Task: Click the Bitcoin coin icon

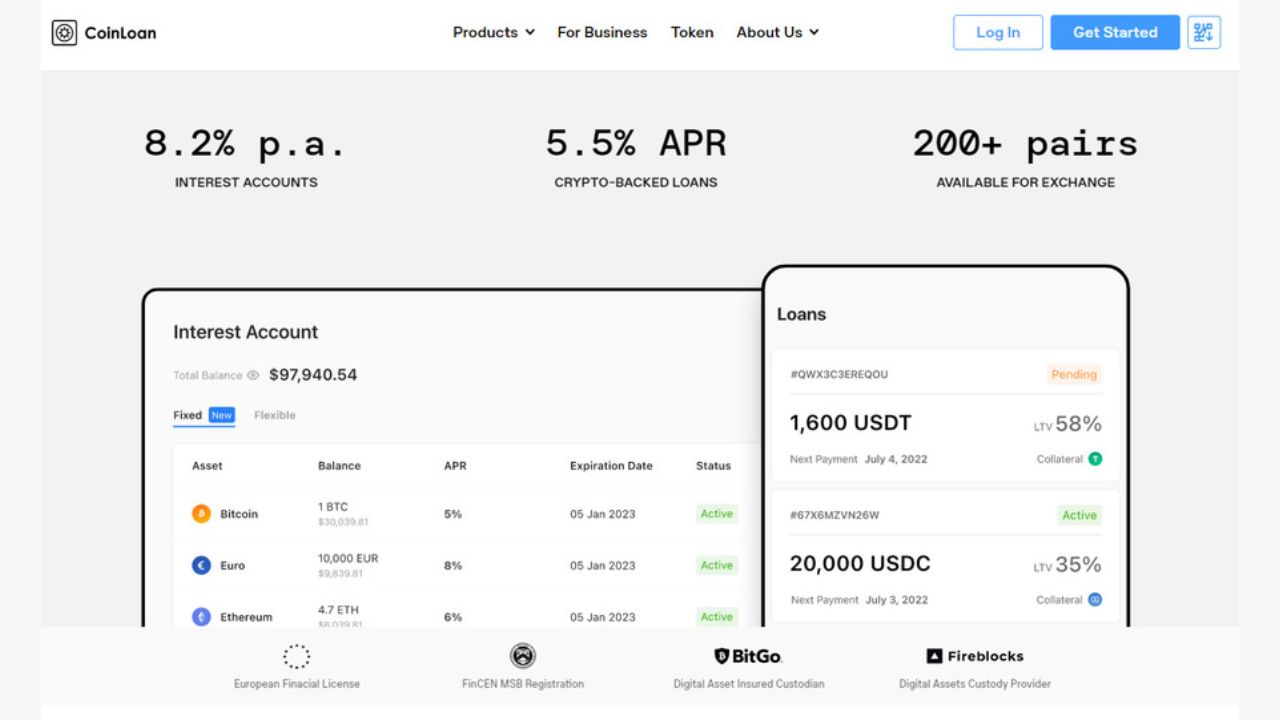Action: pos(201,514)
